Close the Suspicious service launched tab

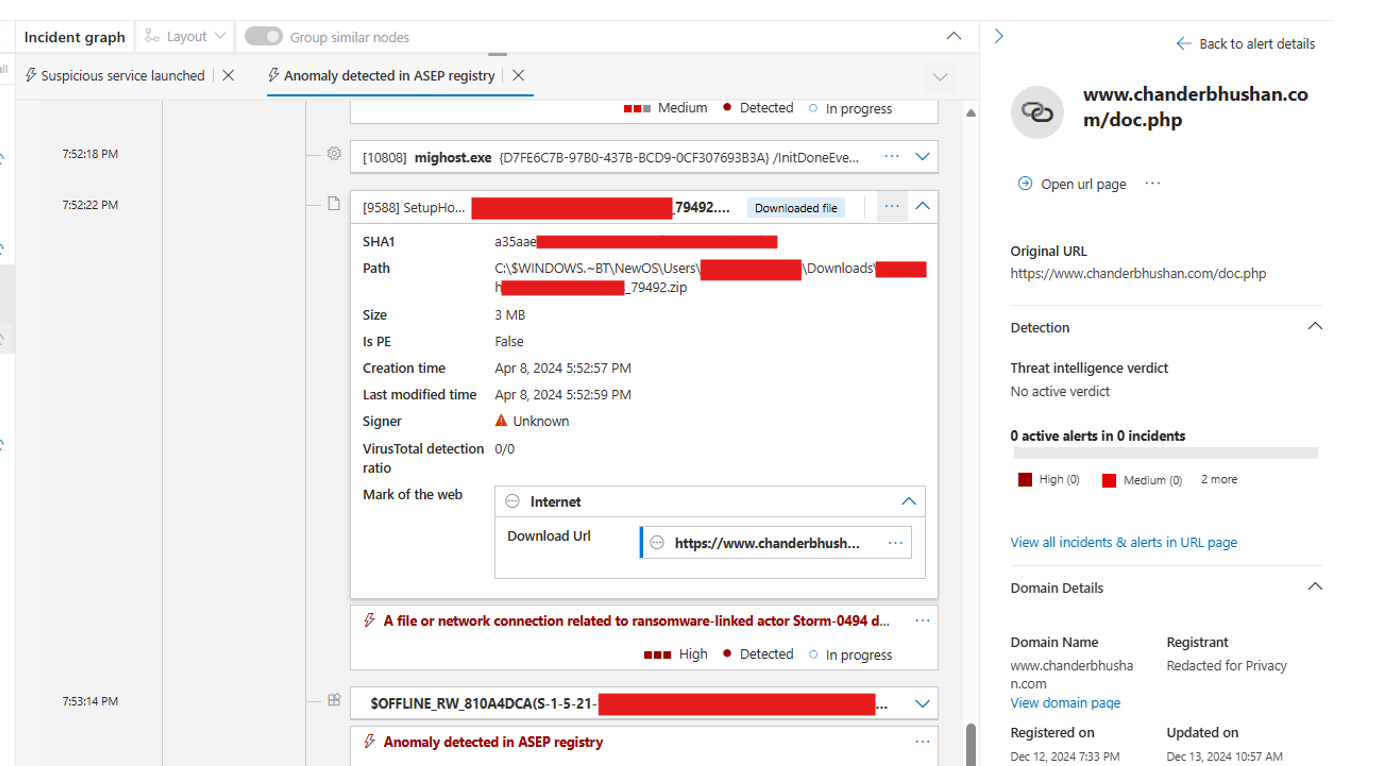click(229, 76)
